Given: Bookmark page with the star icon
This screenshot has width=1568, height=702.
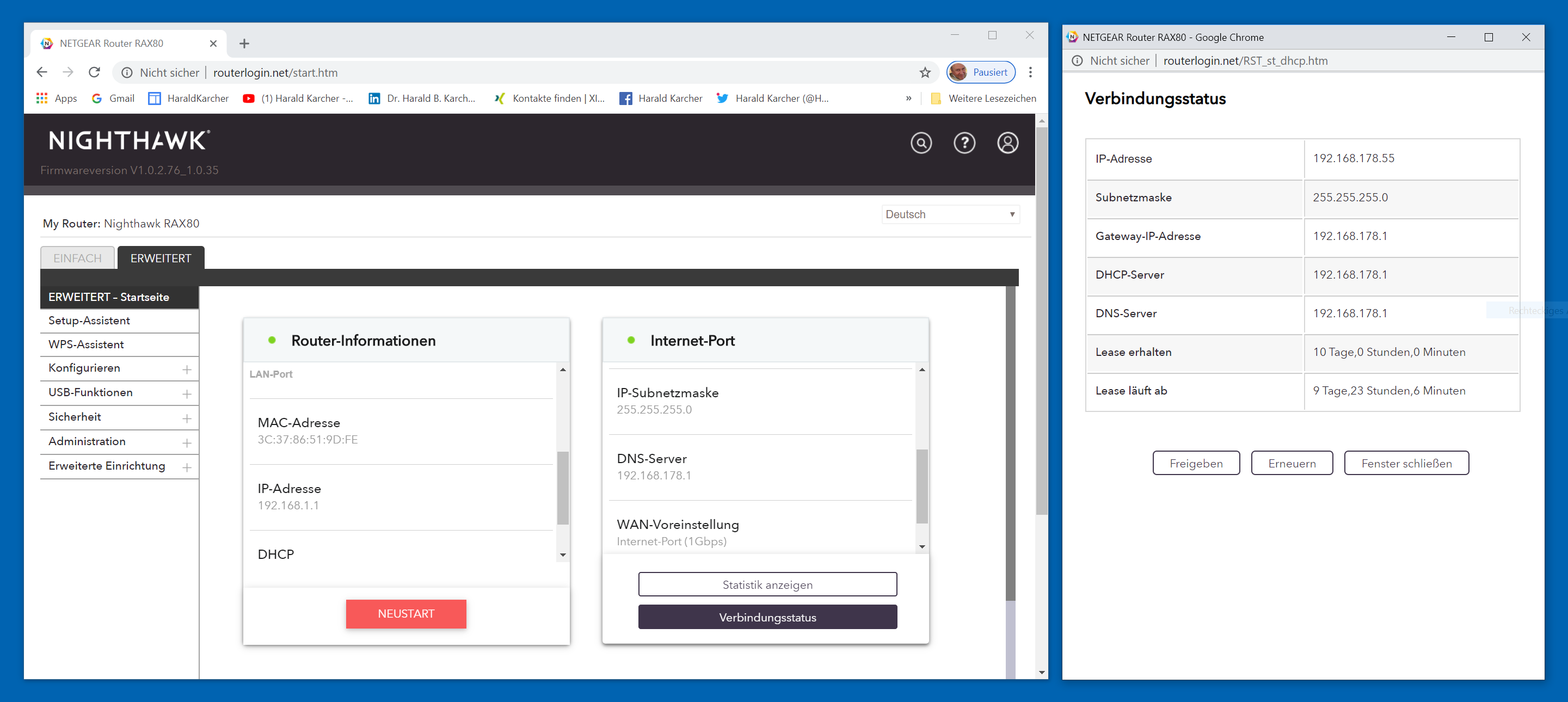Looking at the screenshot, I should (x=925, y=72).
